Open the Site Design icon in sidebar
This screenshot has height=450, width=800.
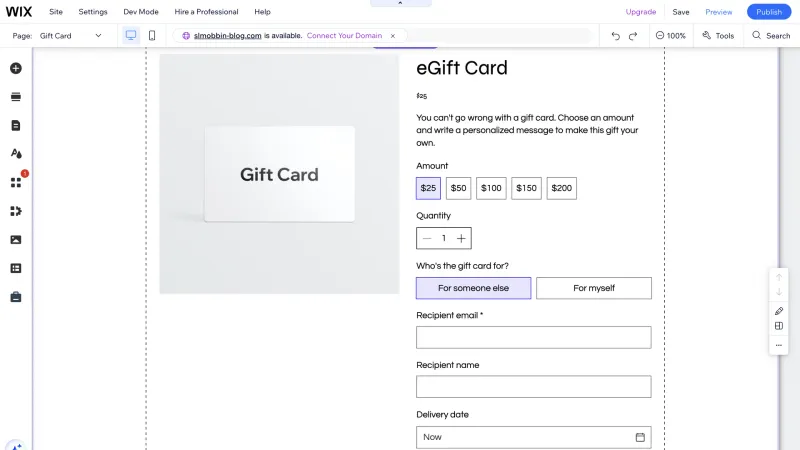click(16, 154)
